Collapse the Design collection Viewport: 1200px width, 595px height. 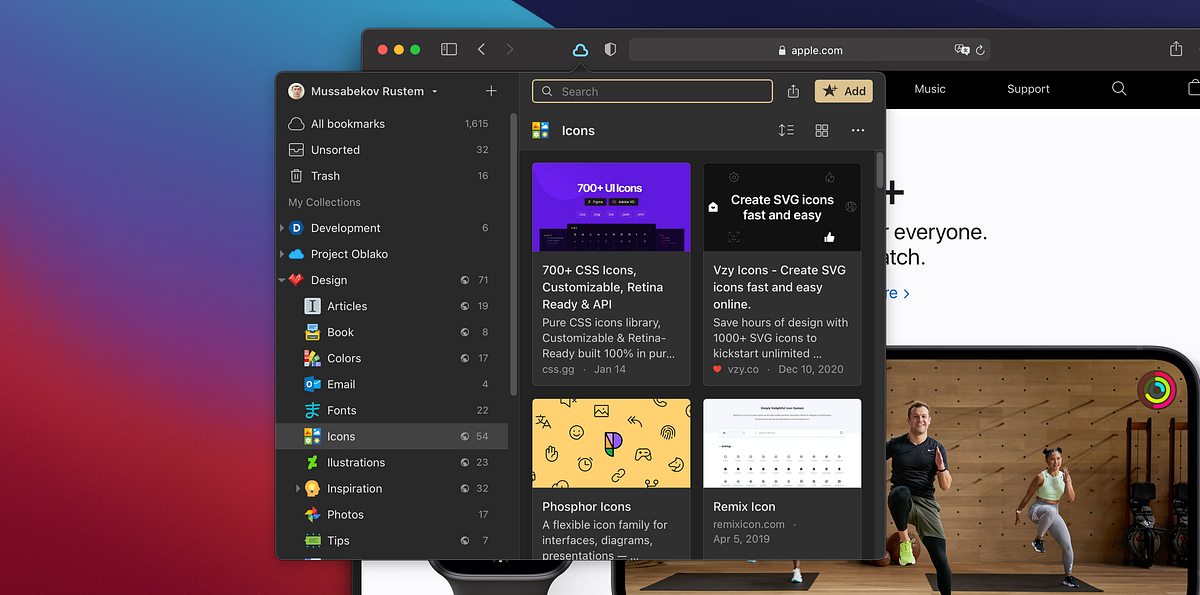(281, 279)
